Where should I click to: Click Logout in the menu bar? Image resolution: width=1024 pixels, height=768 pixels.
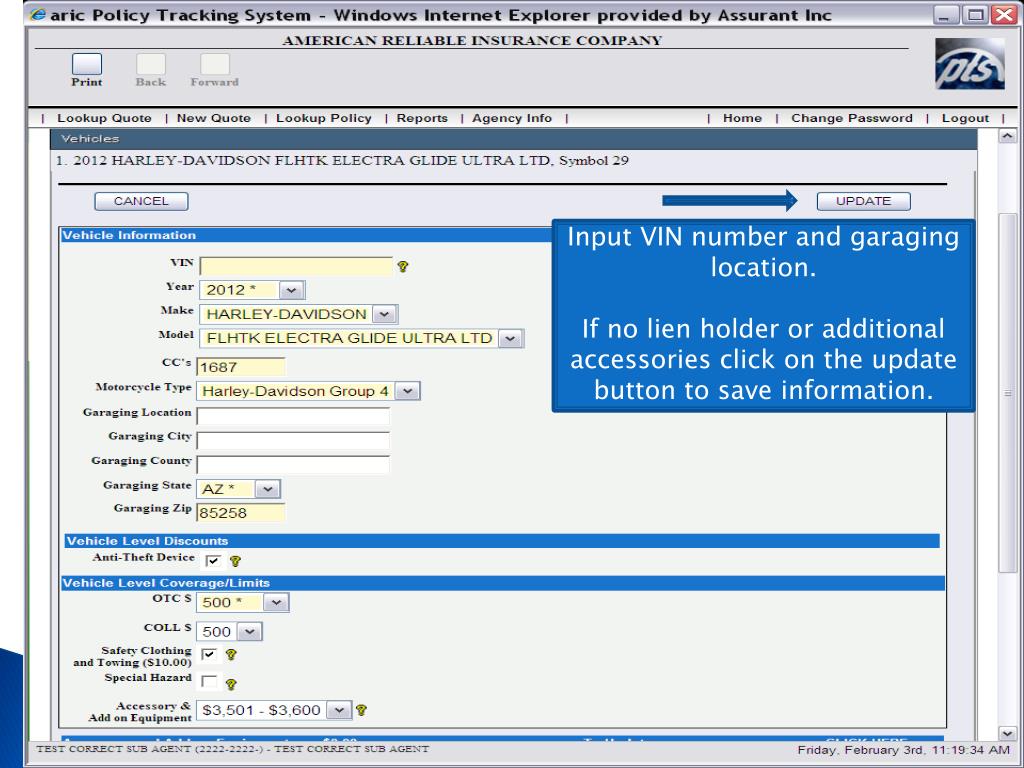(x=965, y=118)
